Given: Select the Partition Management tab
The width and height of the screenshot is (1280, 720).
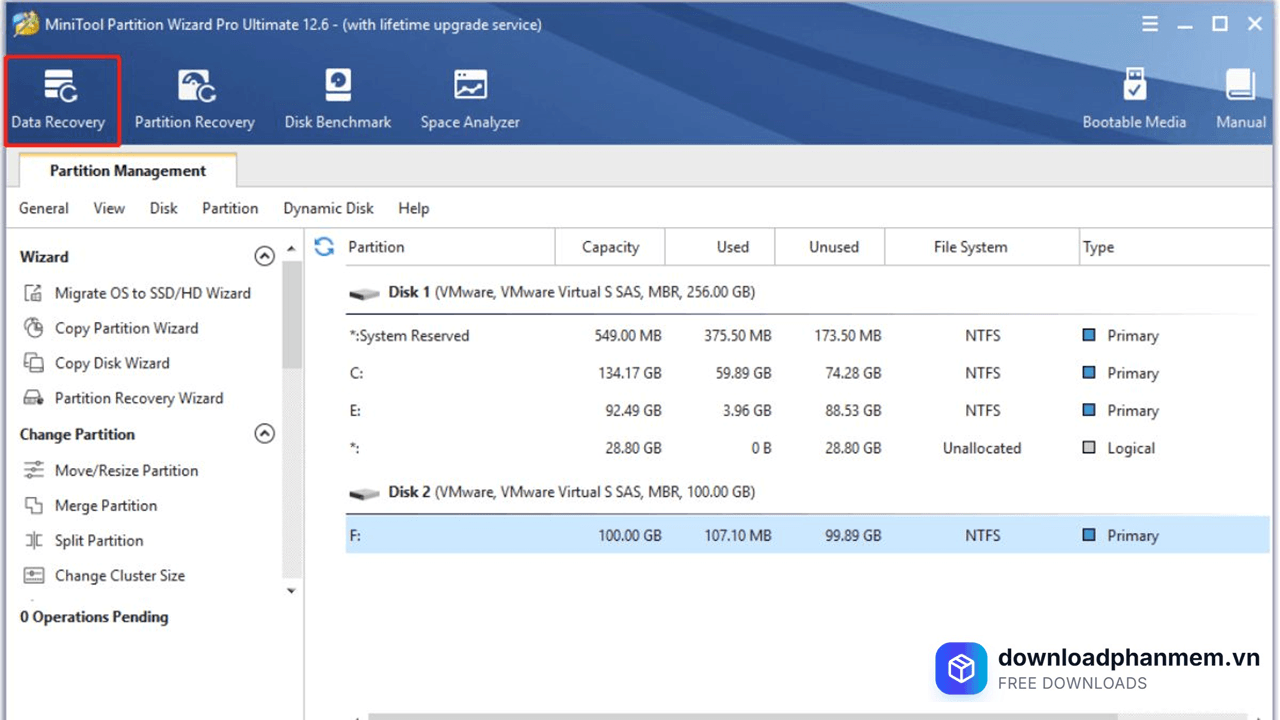Looking at the screenshot, I should coord(128,171).
